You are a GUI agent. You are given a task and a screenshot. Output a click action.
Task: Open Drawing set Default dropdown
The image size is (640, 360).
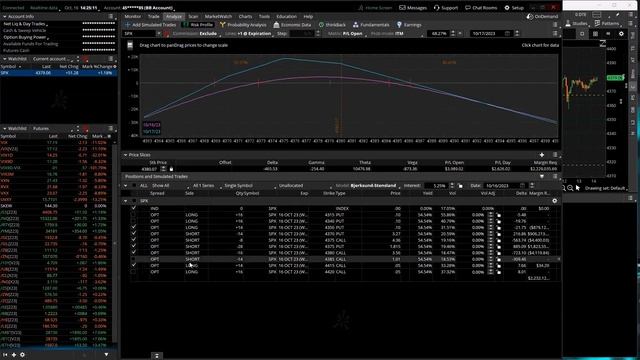606,188
